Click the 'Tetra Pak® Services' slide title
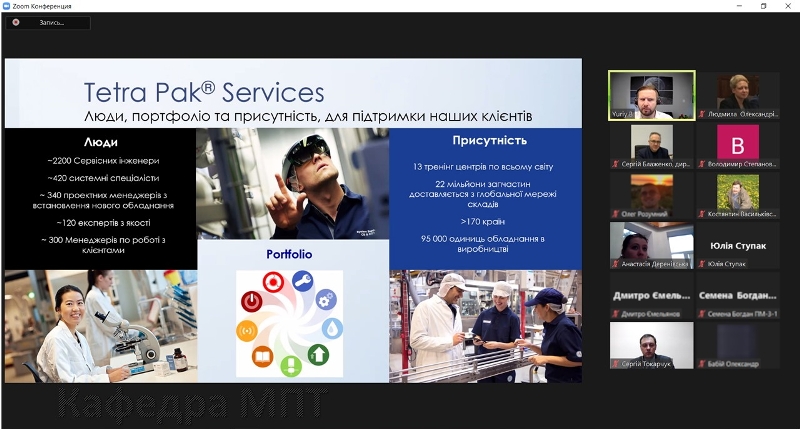This screenshot has height=429, width=800. [x=204, y=92]
